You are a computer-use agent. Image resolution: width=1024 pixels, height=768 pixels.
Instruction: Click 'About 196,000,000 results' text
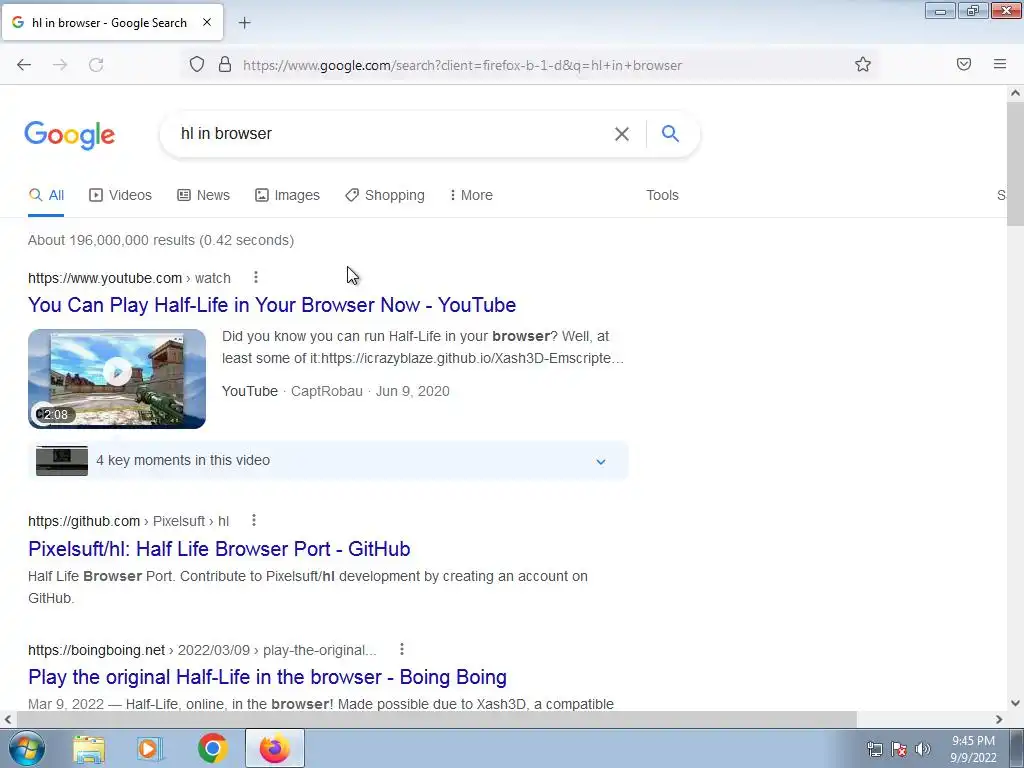[161, 240]
